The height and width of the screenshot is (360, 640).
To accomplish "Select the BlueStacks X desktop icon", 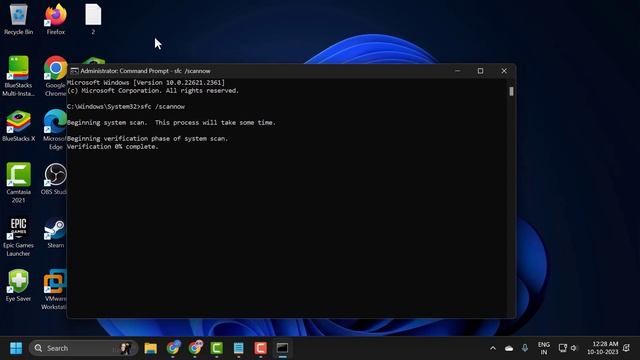I will [18, 126].
